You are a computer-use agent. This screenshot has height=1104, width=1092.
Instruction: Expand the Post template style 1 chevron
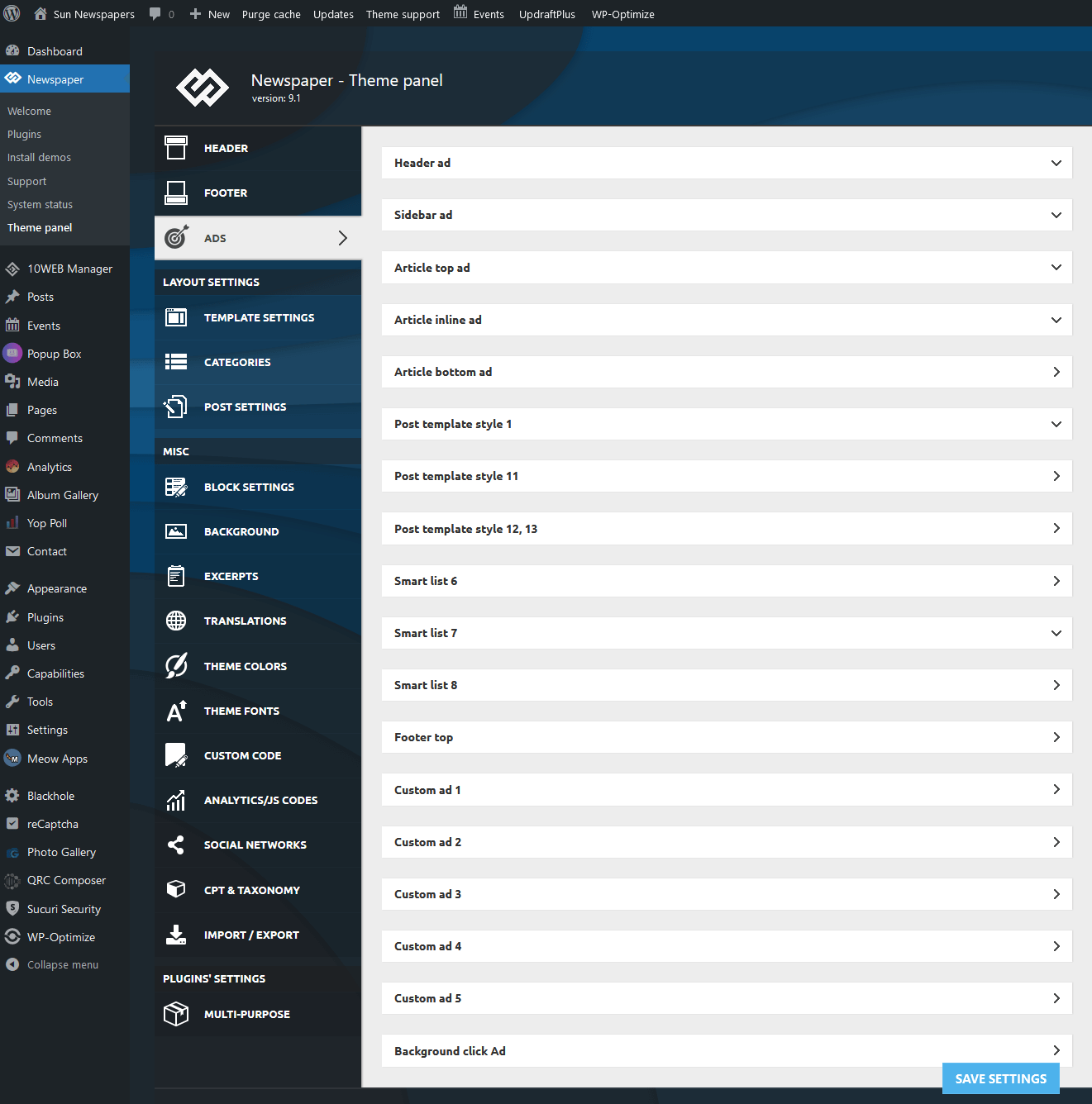tap(1056, 424)
